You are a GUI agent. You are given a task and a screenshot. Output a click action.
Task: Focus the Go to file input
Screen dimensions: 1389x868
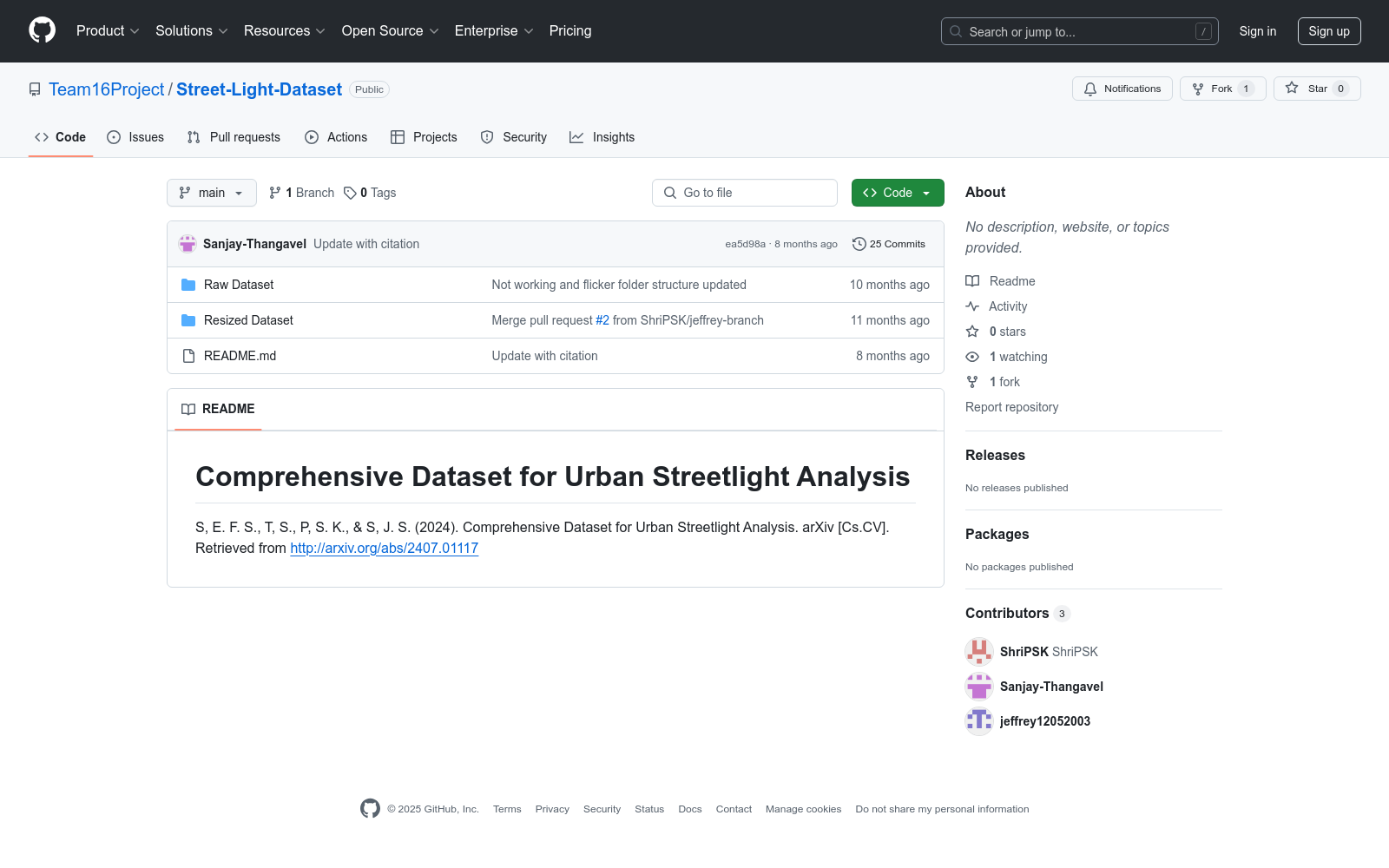coord(745,193)
